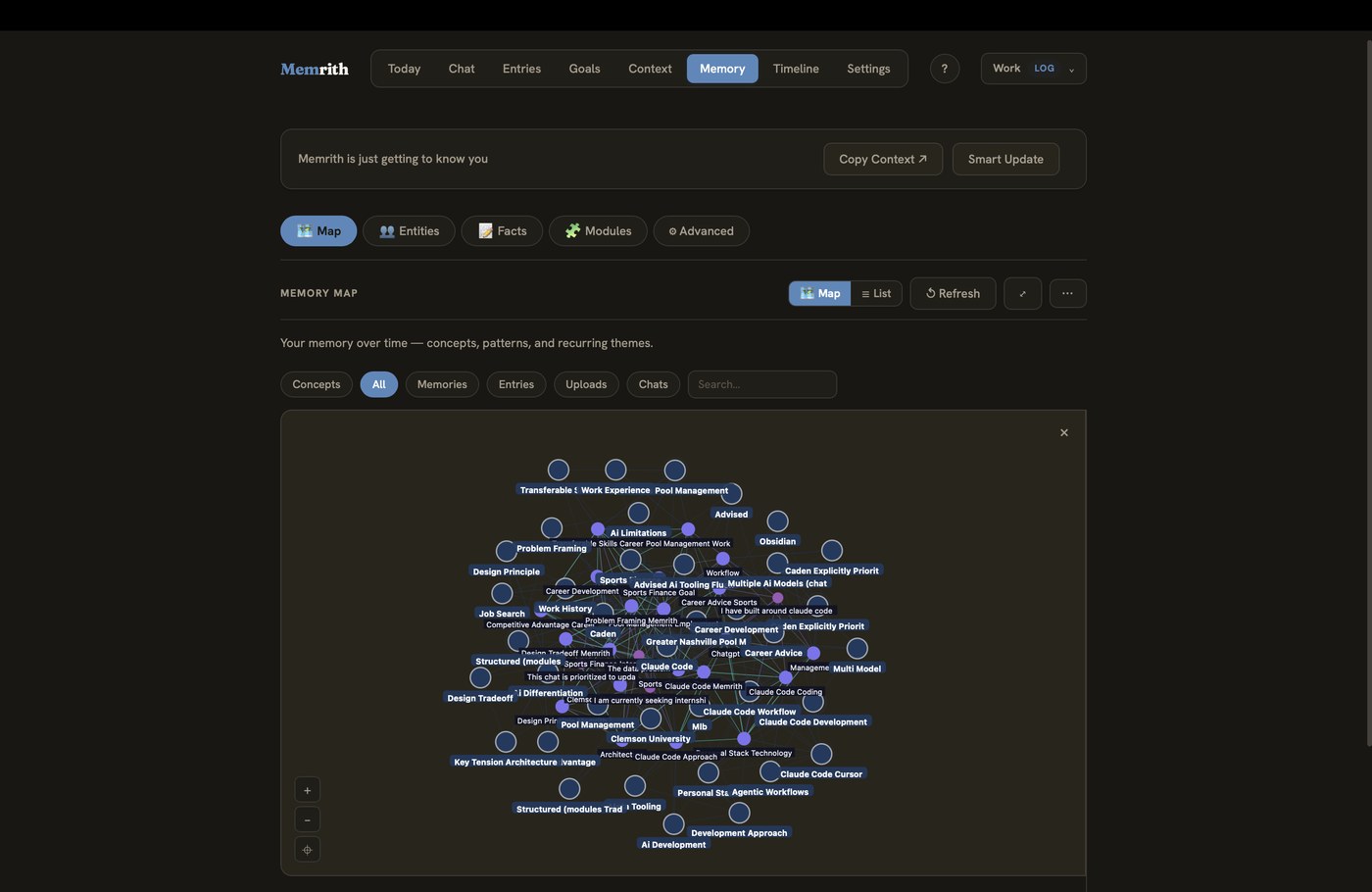Screen dimensions: 1372x892
Task: Select the Problem Framing node
Action: (x=552, y=528)
